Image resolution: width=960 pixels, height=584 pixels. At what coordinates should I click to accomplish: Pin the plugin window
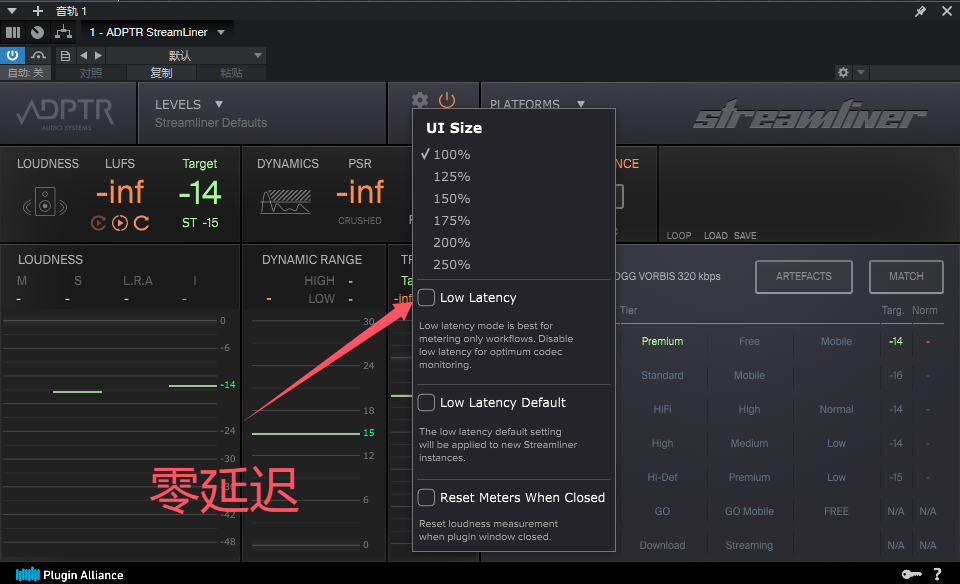(x=920, y=11)
